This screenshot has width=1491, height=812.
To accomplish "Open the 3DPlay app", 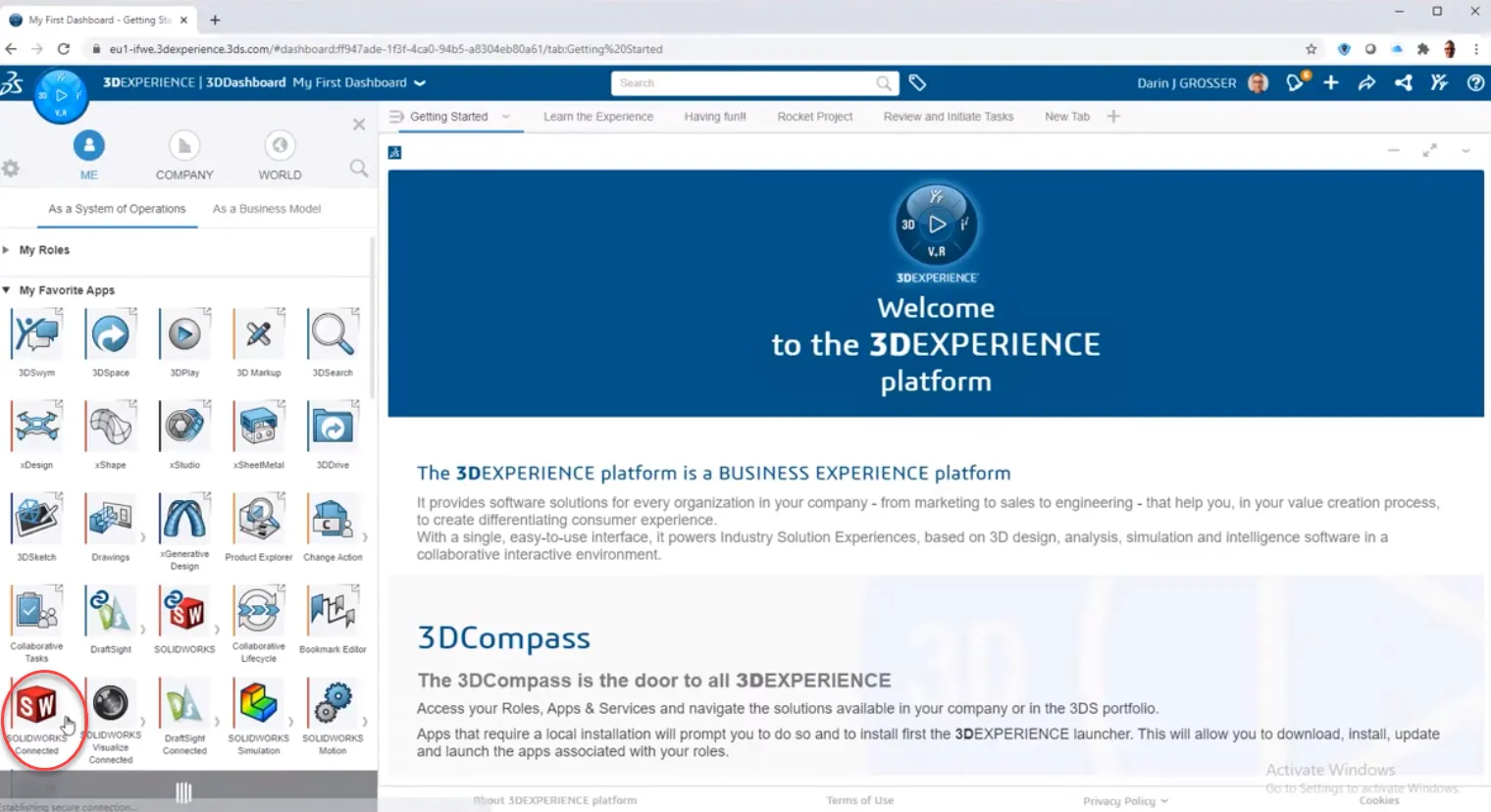I will [184, 335].
